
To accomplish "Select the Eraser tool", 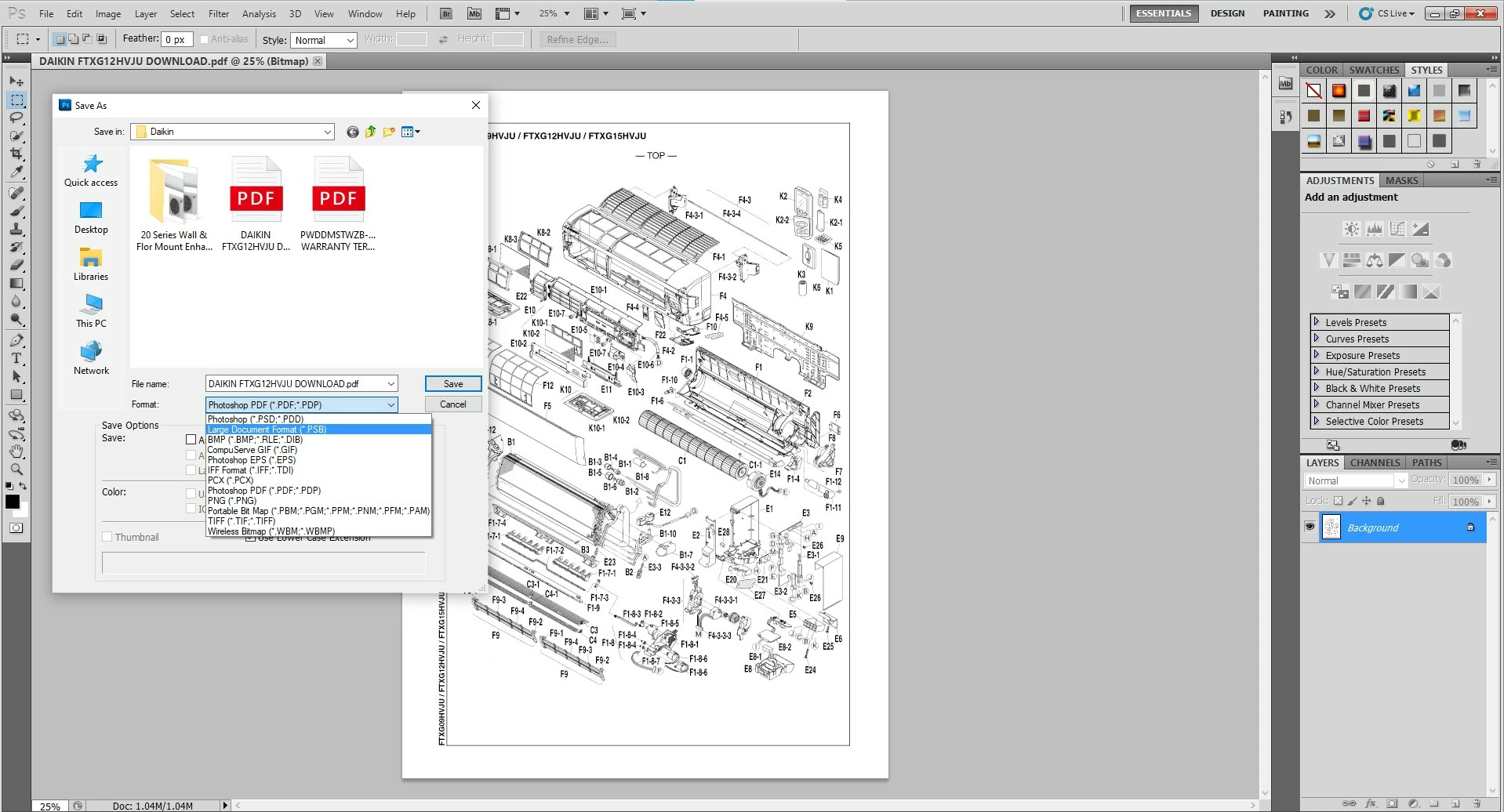I will coord(16,266).
